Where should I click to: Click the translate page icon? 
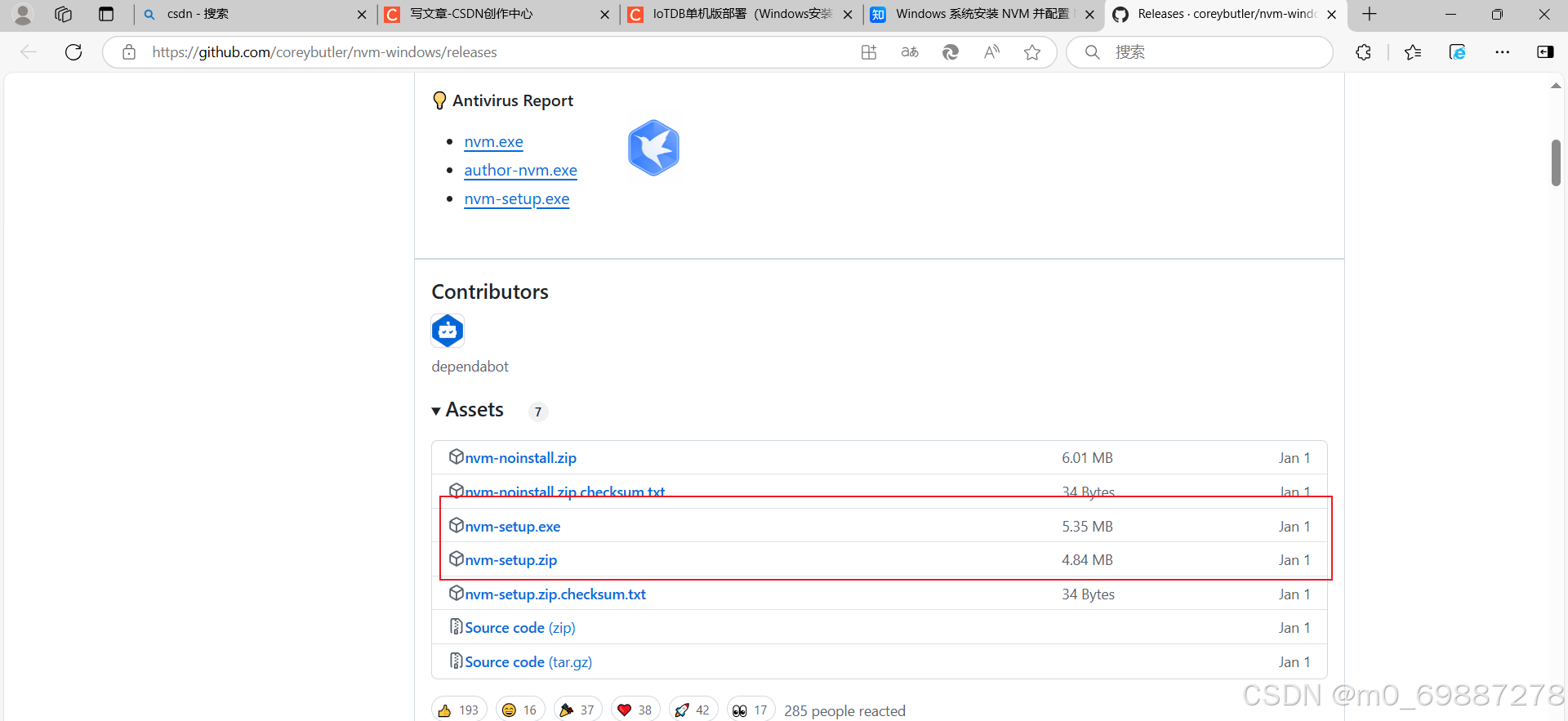tap(910, 52)
